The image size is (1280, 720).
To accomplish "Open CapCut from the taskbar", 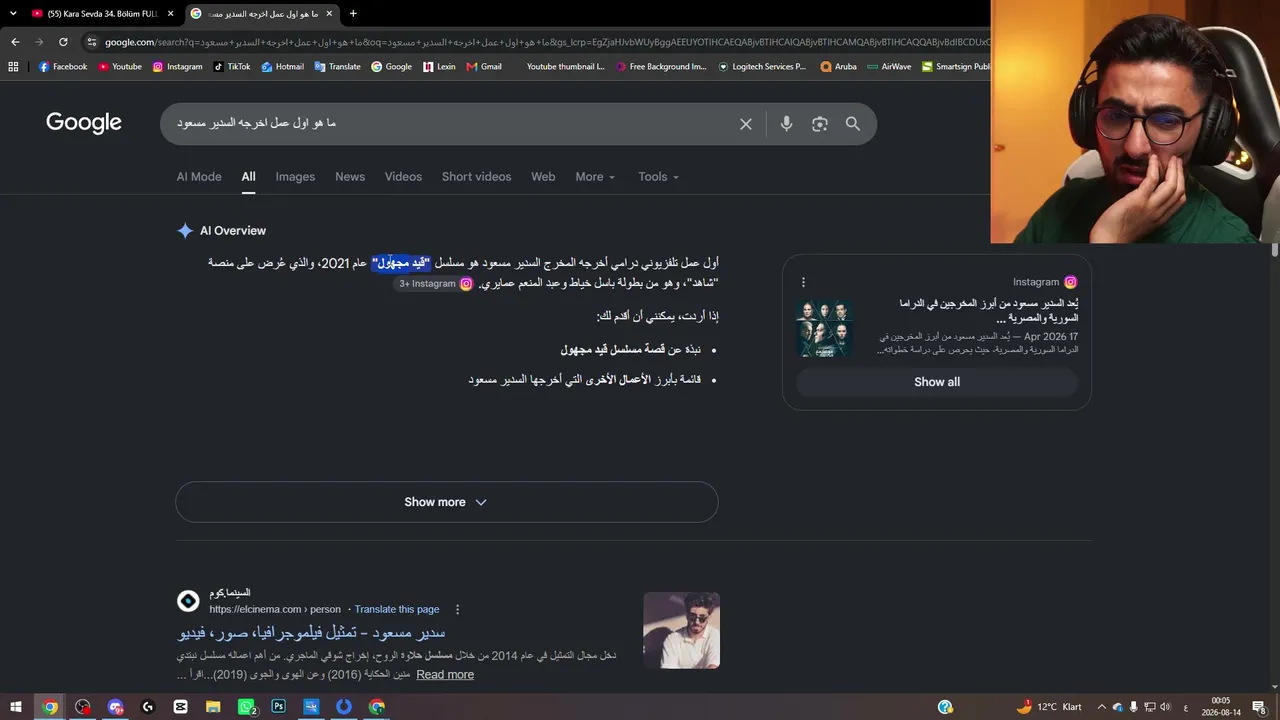I will (x=180, y=707).
